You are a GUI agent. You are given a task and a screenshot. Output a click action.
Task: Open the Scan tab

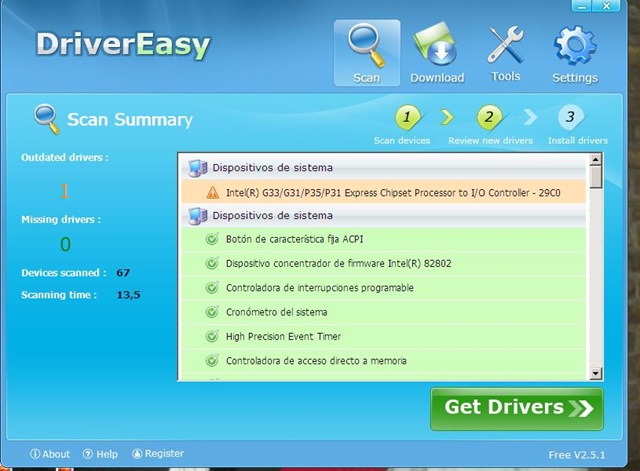click(367, 53)
